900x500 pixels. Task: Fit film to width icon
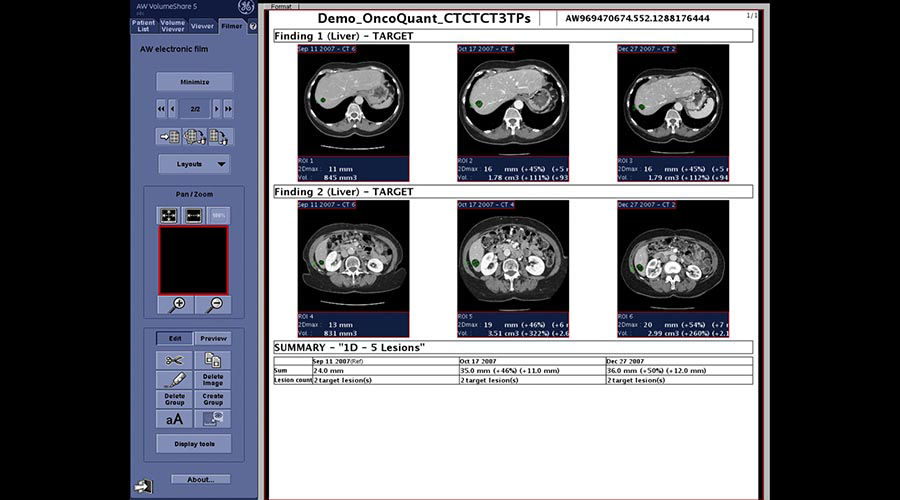coord(193,215)
